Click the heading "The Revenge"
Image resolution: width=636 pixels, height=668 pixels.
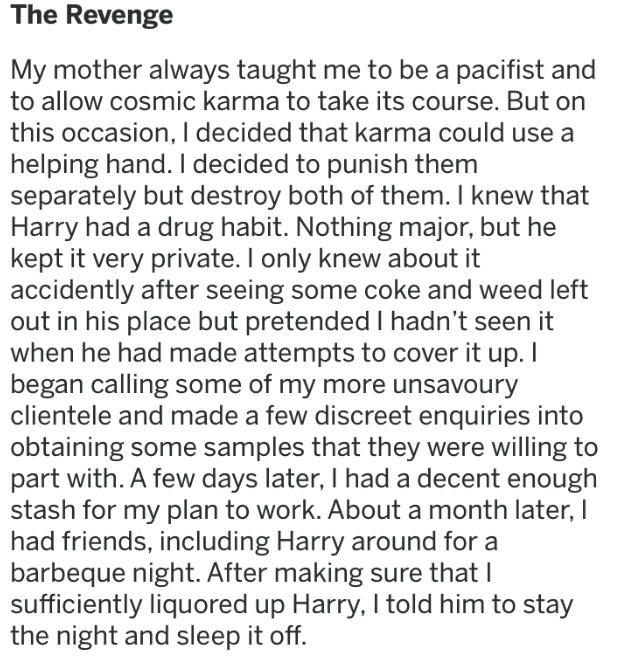tap(91, 16)
